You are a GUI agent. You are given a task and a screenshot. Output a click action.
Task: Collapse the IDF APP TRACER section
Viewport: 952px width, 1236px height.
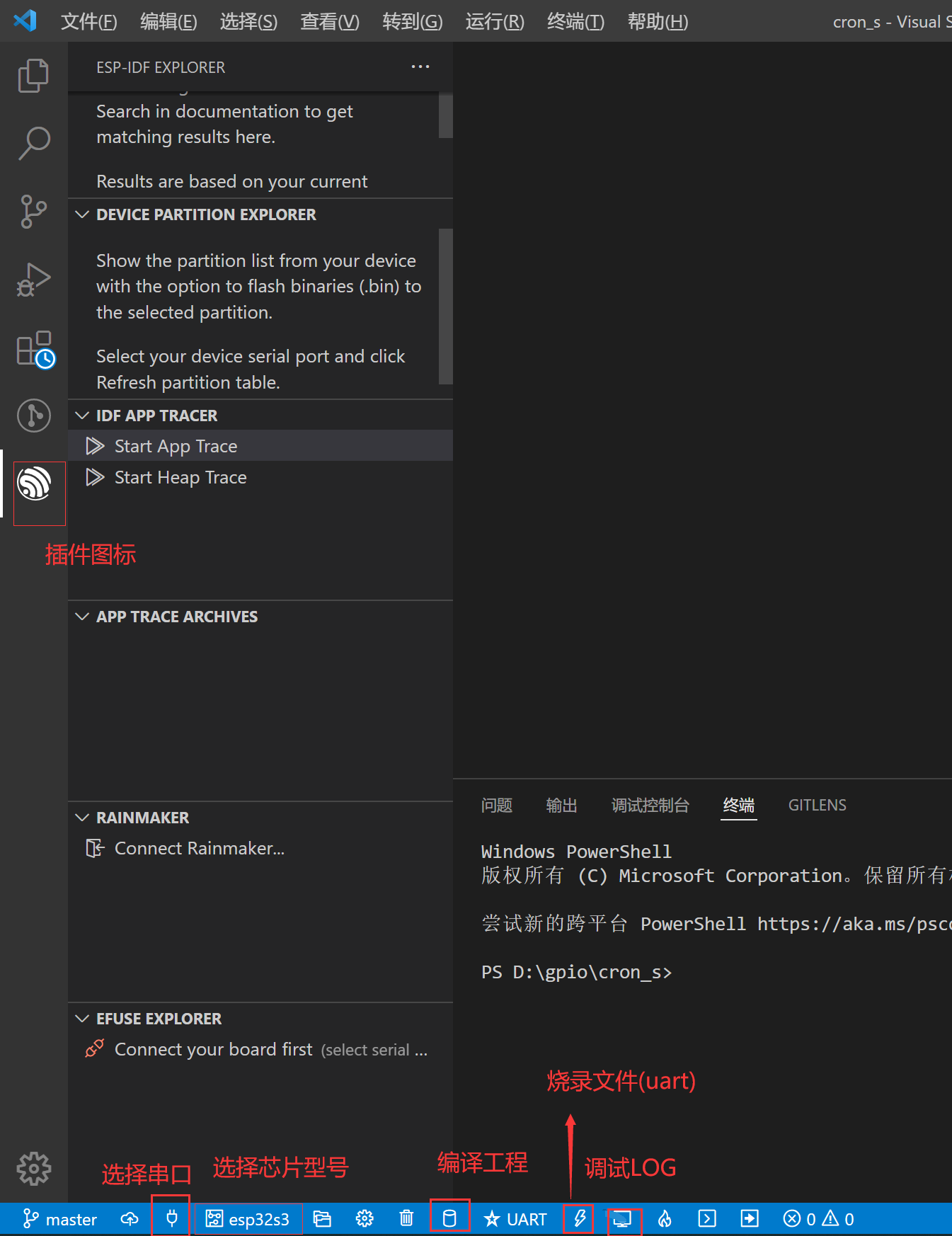pyautogui.click(x=82, y=416)
